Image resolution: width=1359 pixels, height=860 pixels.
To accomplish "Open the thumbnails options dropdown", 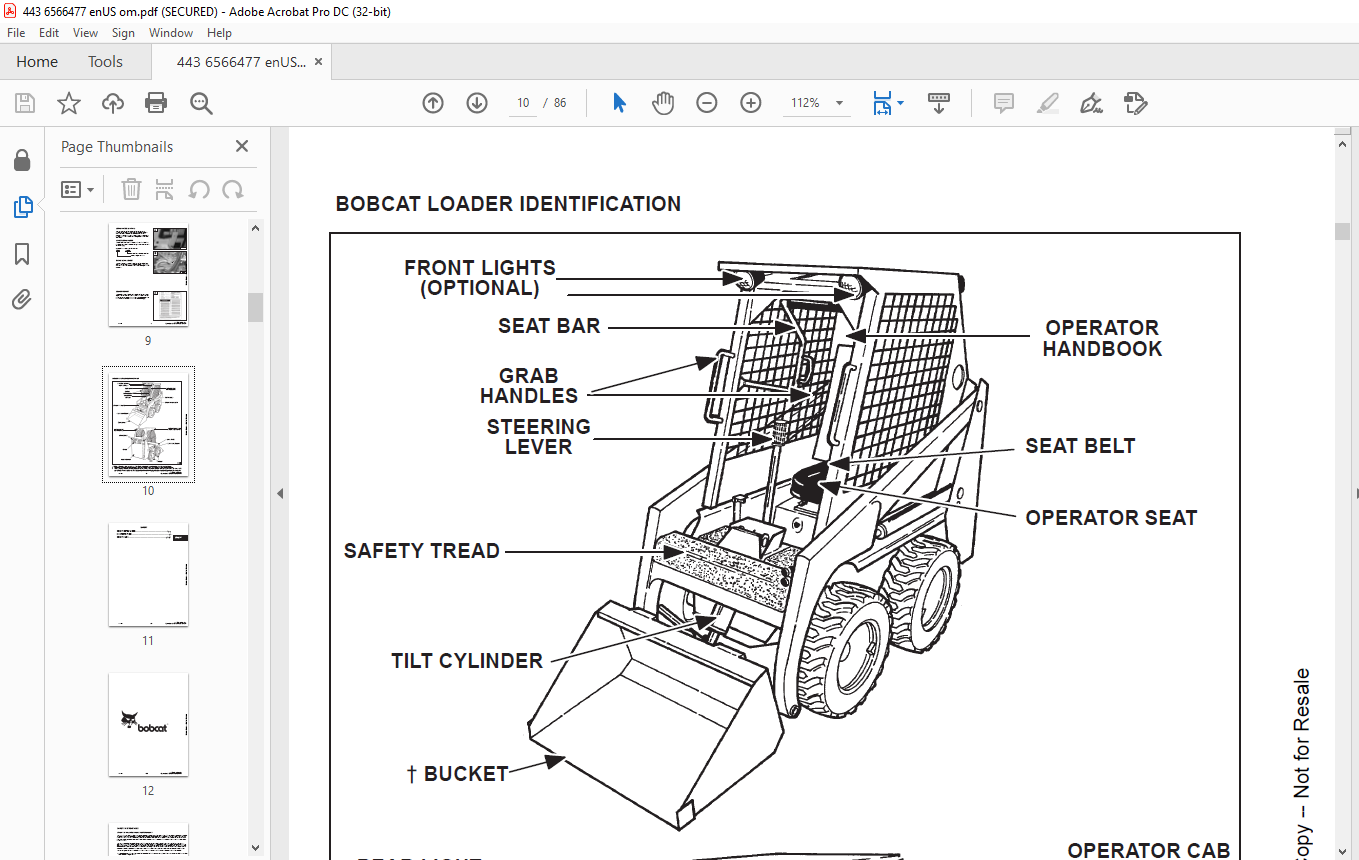I will (78, 189).
